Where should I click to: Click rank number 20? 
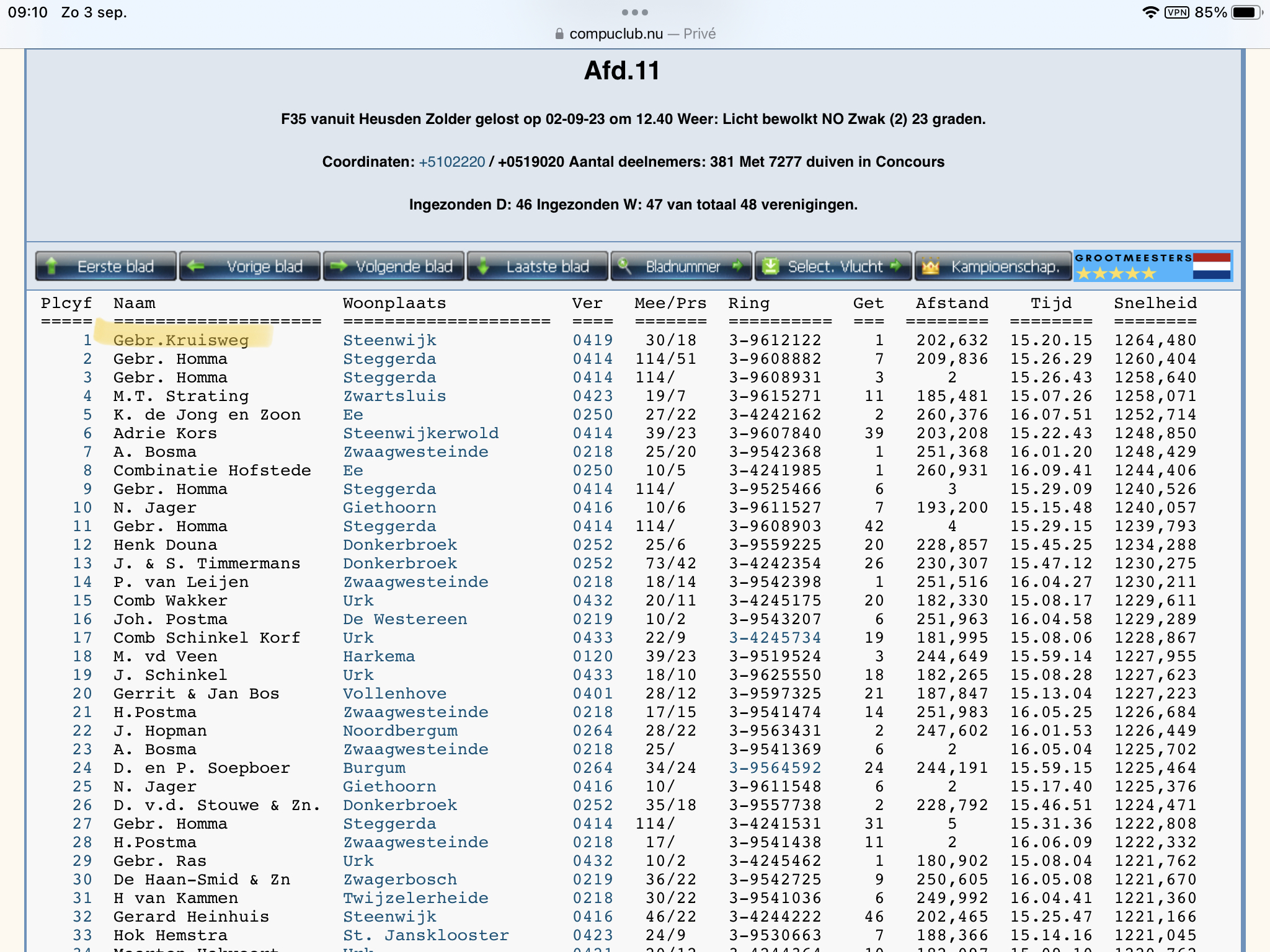coord(82,694)
